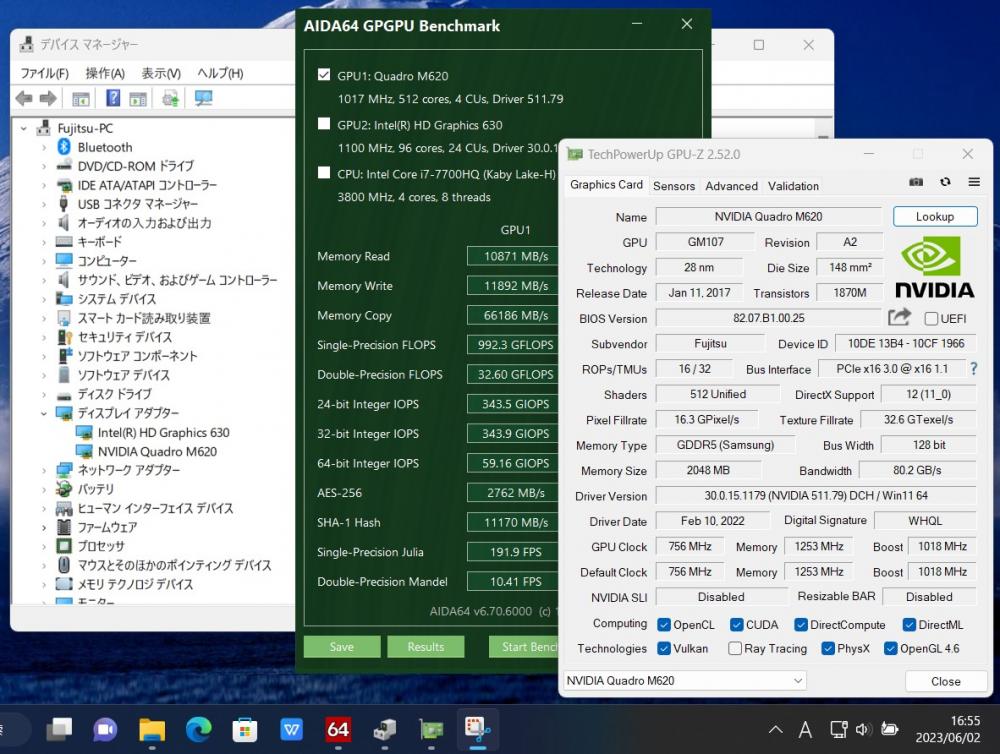Select NVIDIA Quadro M620 in Device Manager tree
The image size is (1000, 754).
tap(157, 452)
